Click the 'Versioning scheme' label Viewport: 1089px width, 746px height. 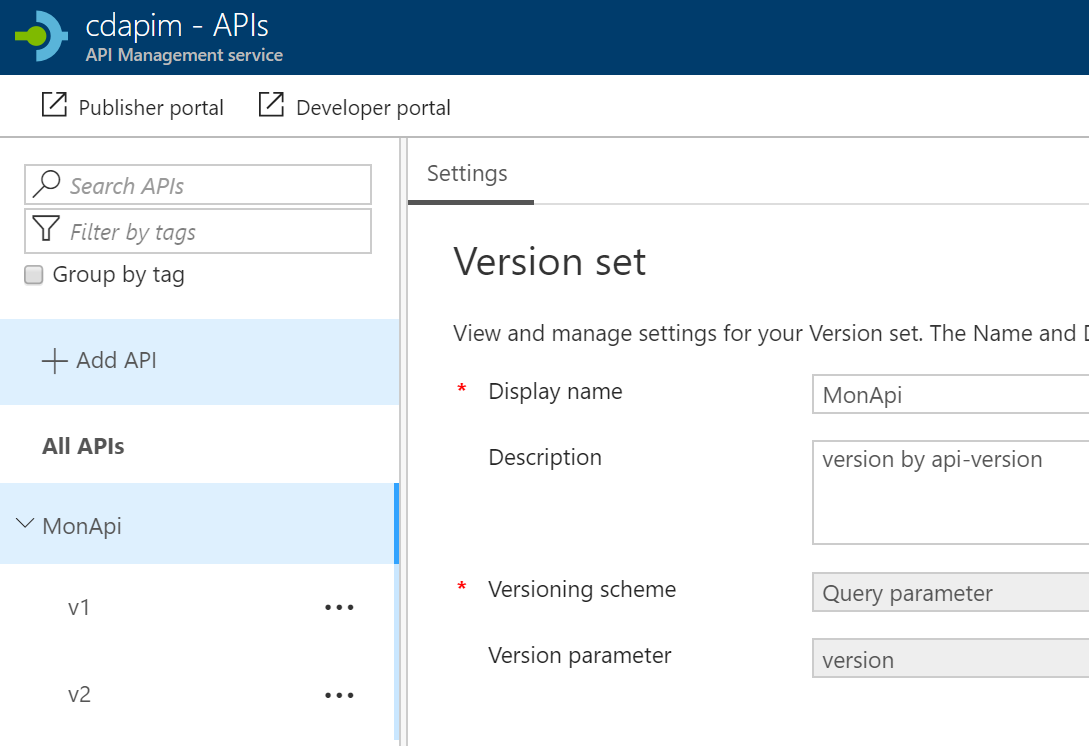click(582, 589)
